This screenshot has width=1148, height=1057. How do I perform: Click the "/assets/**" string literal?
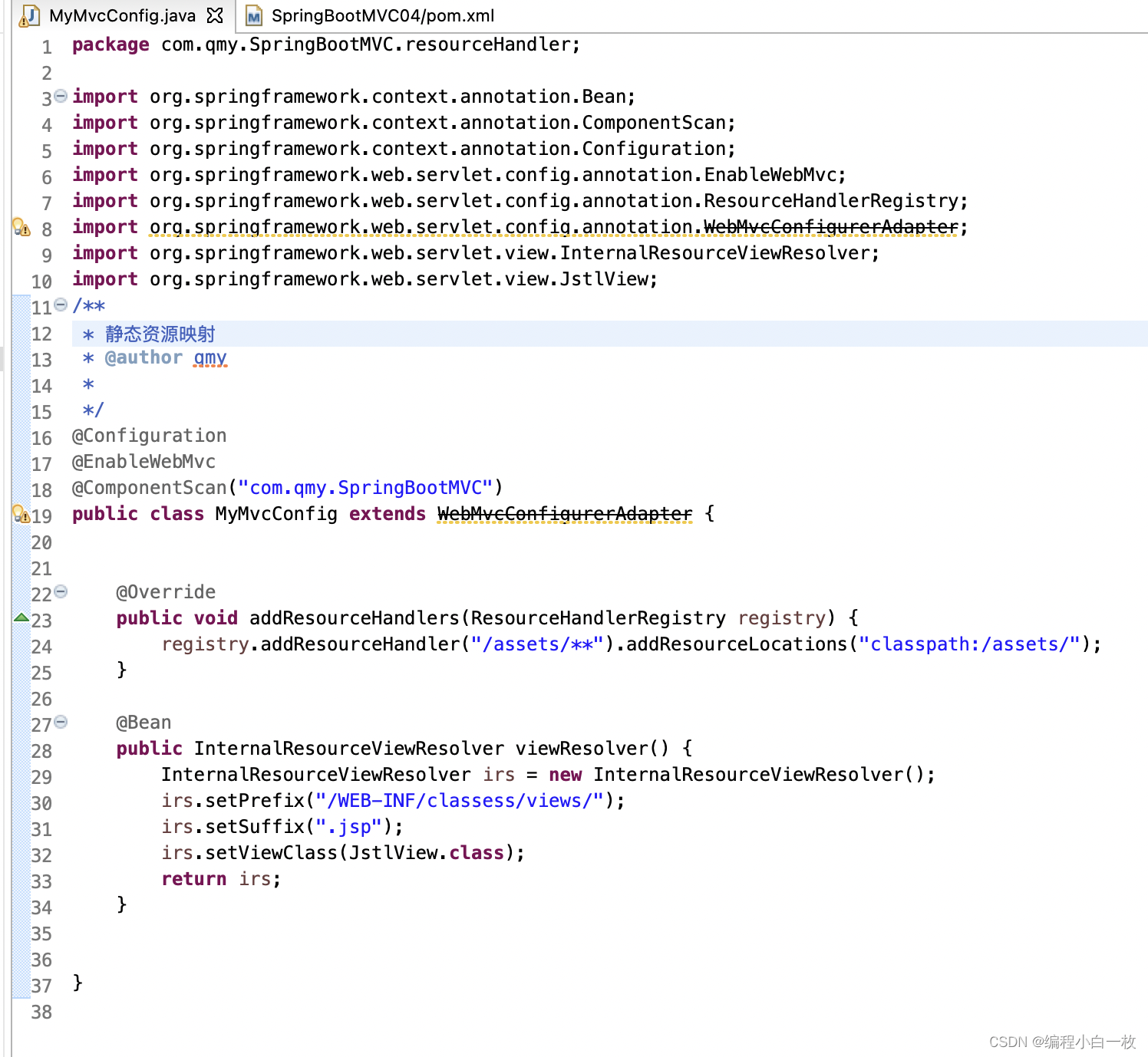point(537,644)
